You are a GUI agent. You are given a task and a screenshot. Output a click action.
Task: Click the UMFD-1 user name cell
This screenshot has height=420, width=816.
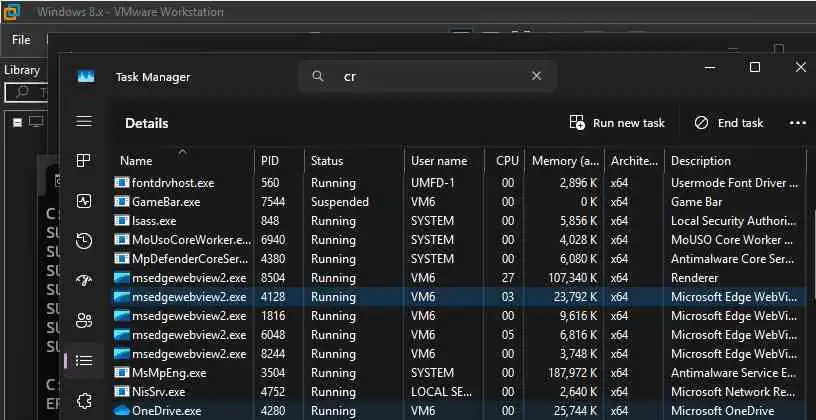pyautogui.click(x=432, y=183)
